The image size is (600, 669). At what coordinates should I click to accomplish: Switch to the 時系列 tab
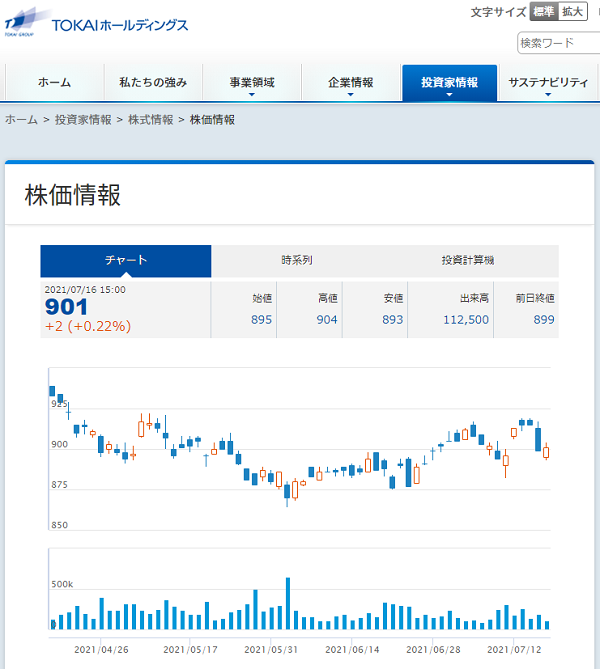pos(297,261)
